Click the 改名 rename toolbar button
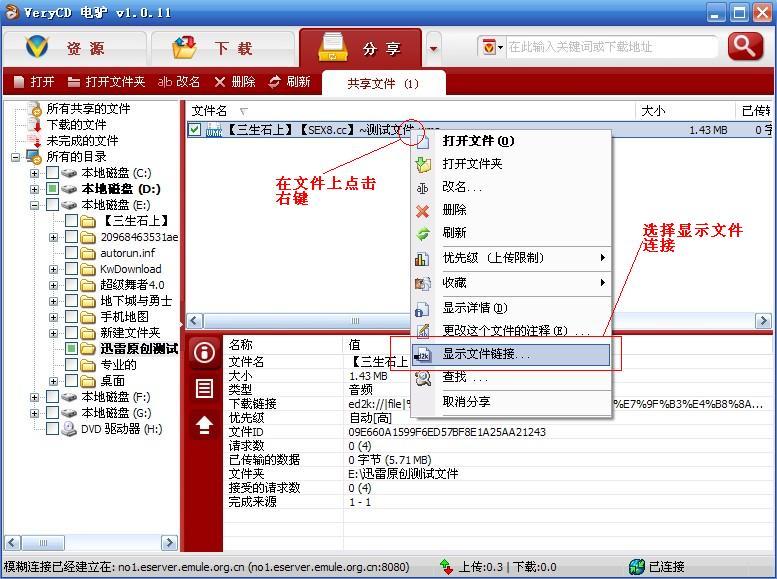The height and width of the screenshot is (579, 777). pyautogui.click(x=179, y=82)
